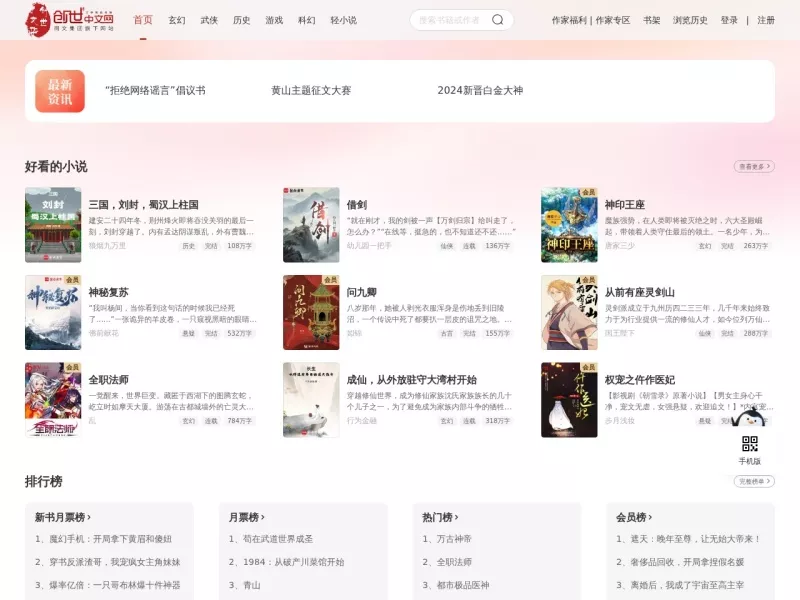Click the 最新资讯 red badge
This screenshot has height=600, width=800.
(x=60, y=91)
